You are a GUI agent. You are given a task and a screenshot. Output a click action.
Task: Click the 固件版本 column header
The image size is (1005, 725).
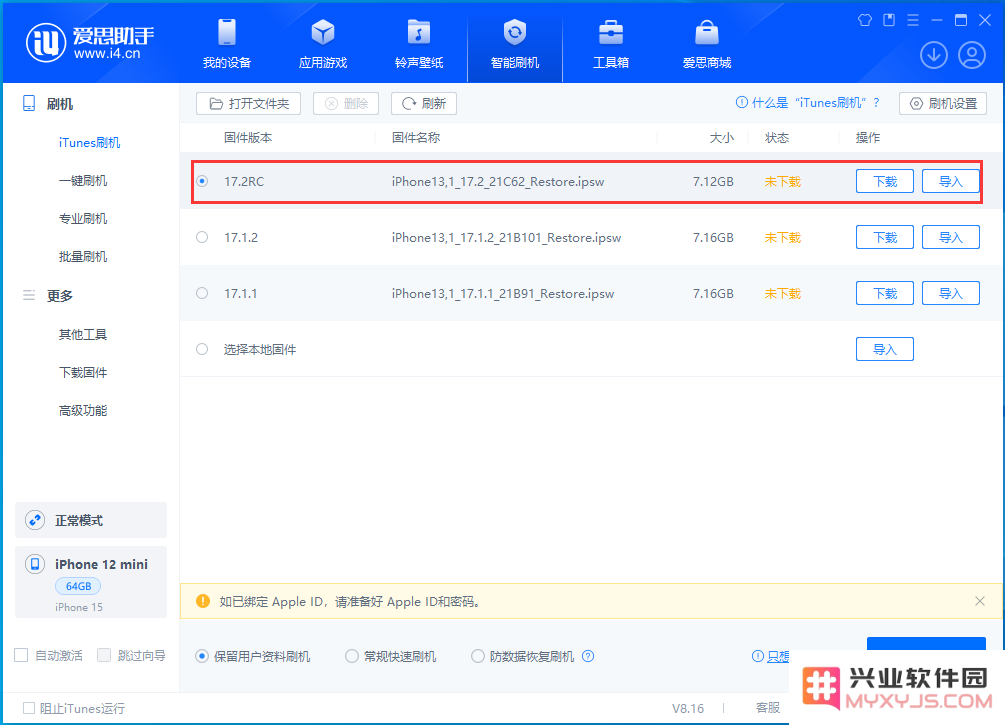pyautogui.click(x=248, y=137)
